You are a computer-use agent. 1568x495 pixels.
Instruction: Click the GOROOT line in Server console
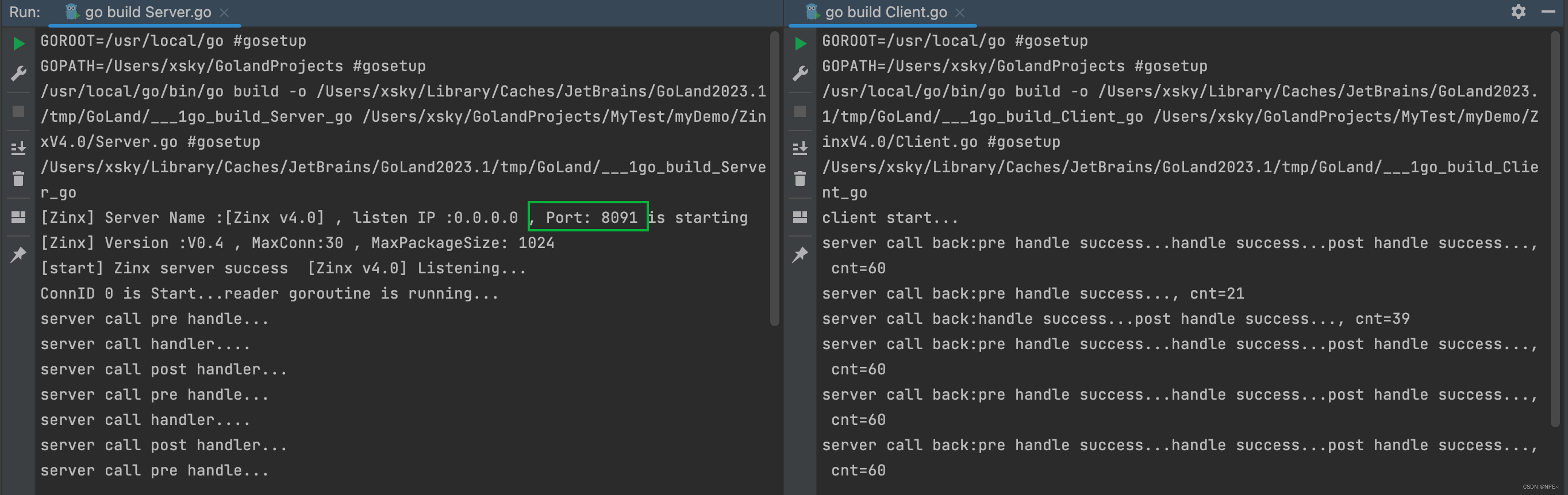click(174, 41)
